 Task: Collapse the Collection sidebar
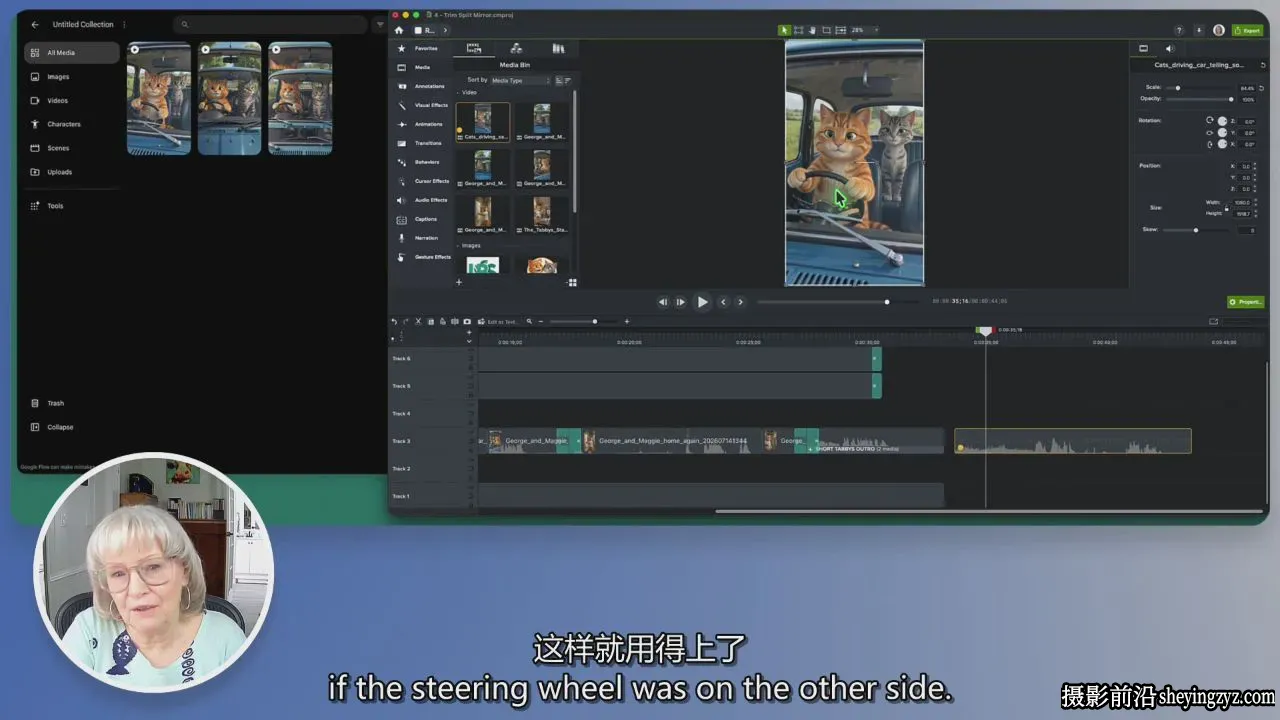pyautogui.click(x=60, y=427)
